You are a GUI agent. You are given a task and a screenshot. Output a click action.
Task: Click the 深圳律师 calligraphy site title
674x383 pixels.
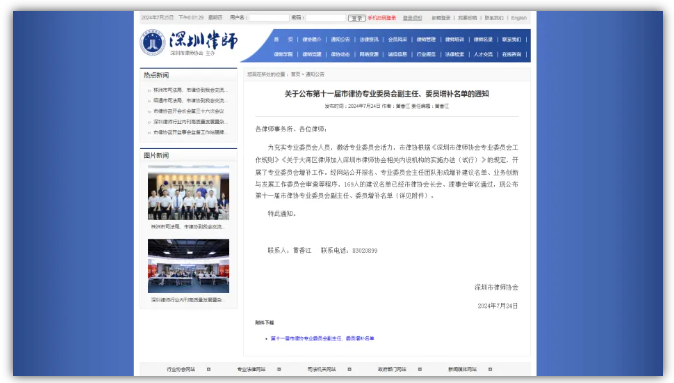pyautogui.click(x=203, y=40)
